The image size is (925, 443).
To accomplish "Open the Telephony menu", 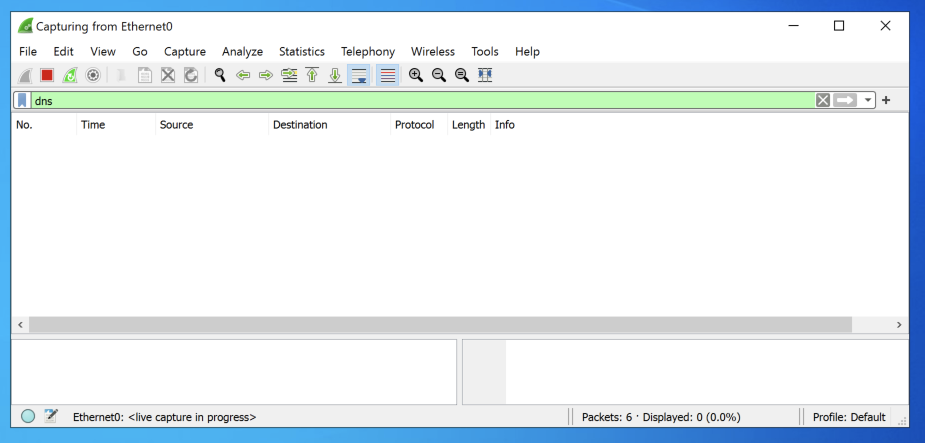I will coord(368,51).
